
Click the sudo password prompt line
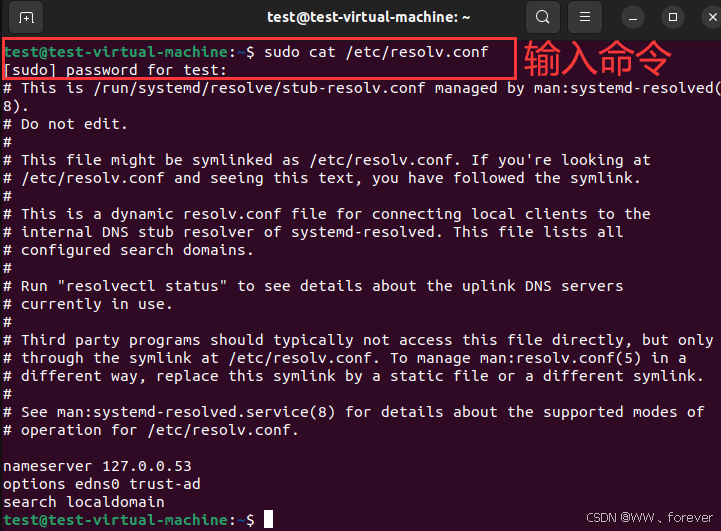coord(115,70)
